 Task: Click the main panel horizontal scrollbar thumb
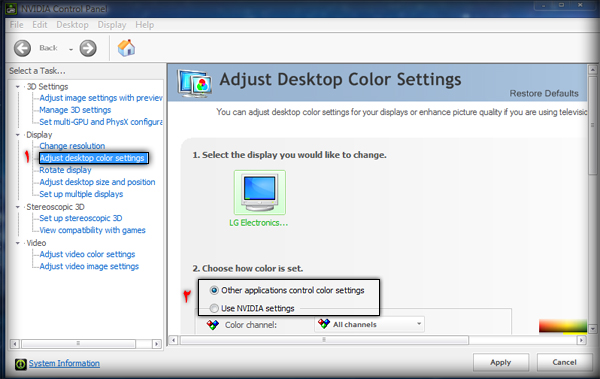point(324,340)
